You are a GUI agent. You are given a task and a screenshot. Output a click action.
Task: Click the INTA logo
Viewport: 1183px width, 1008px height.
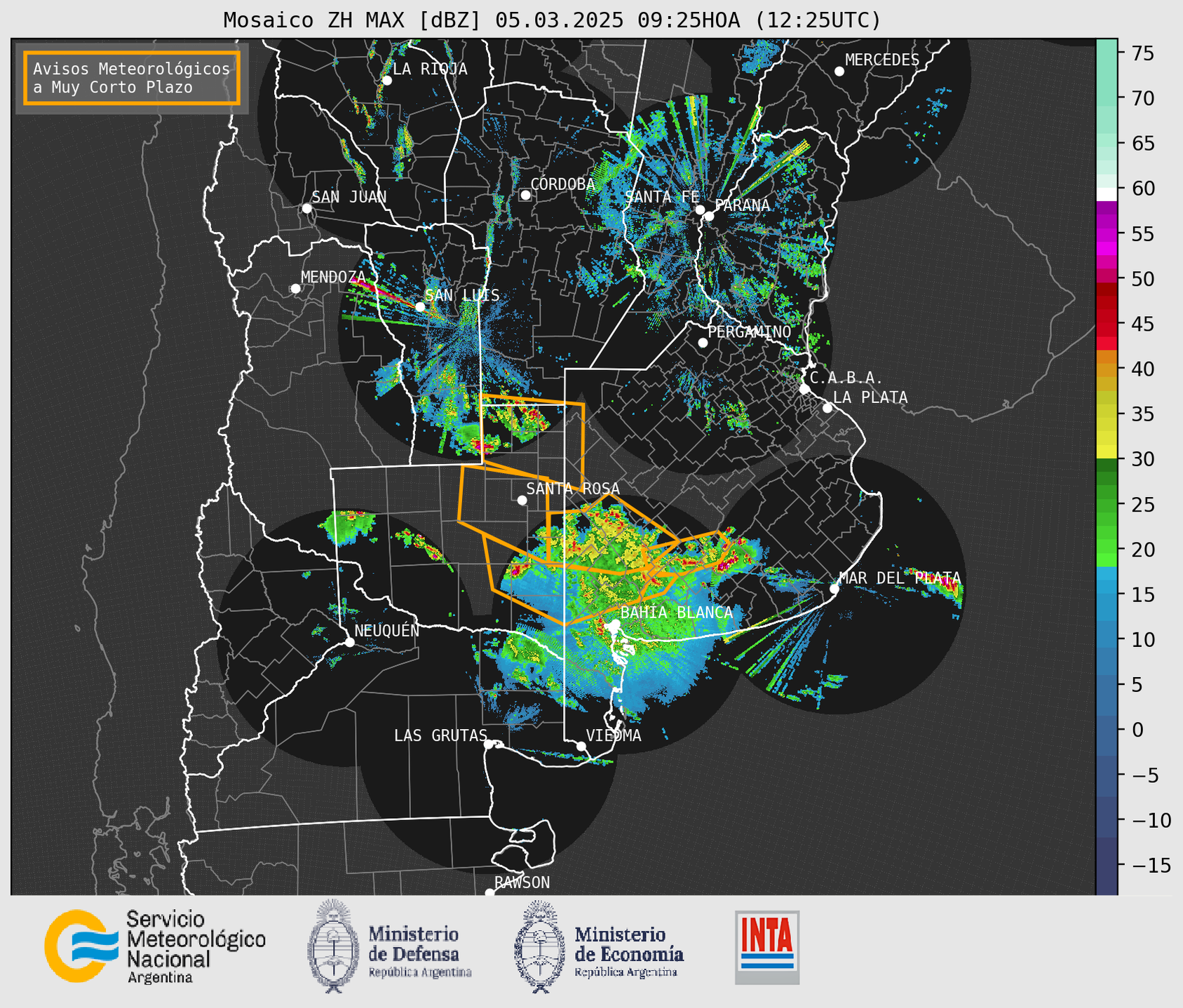[x=767, y=947]
